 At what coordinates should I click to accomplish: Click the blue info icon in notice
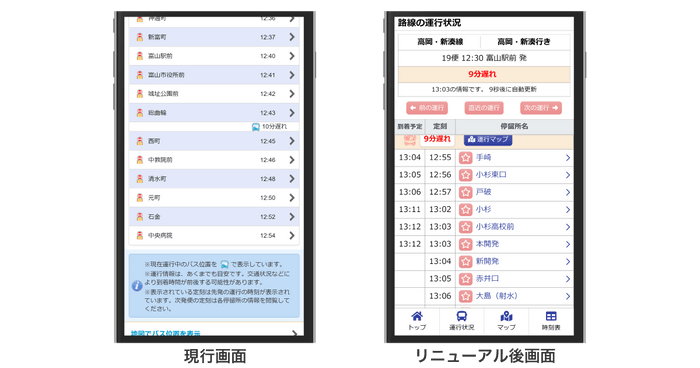pyautogui.click(x=137, y=286)
